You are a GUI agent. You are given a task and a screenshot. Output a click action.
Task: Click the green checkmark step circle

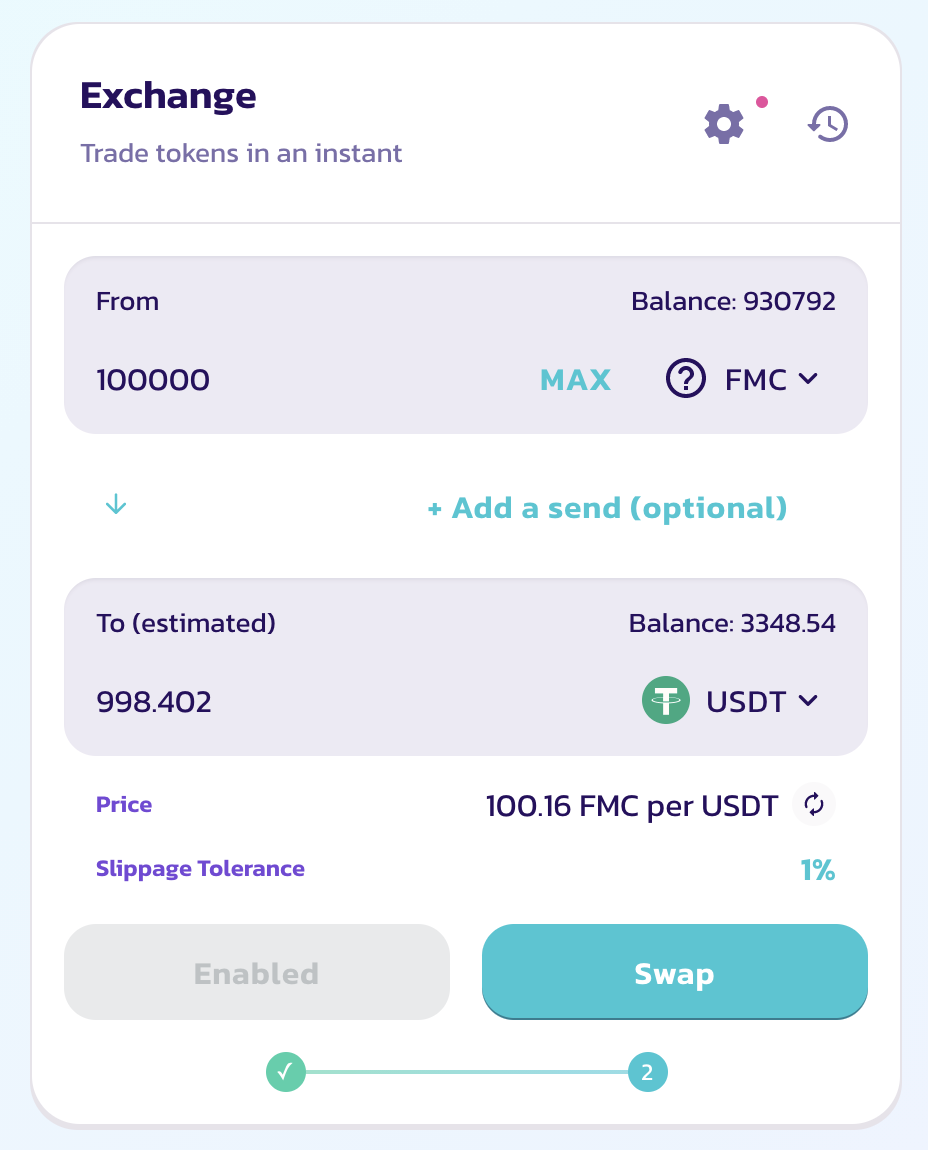[285, 1072]
